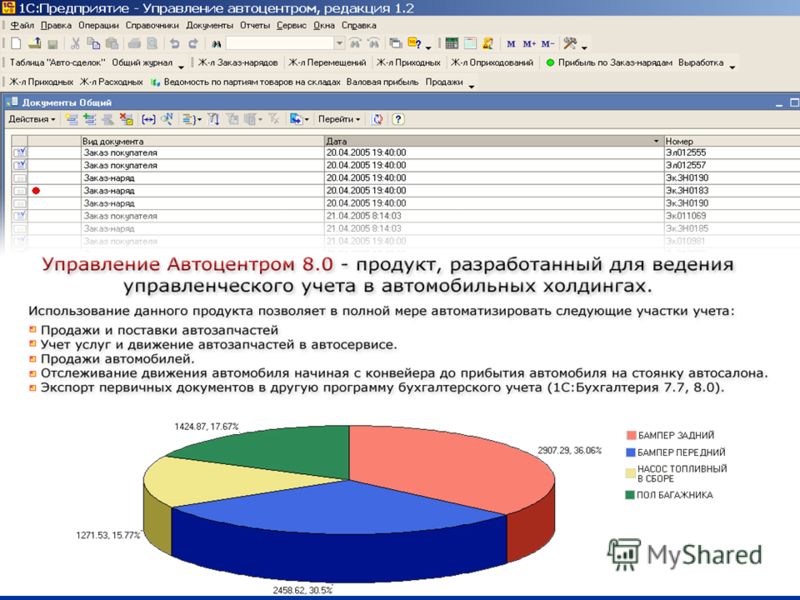Viewport: 800px width, 600px height.
Task: Select the Заказ-наряд row numbered Эк.ЗН0183
Action: 406,190
